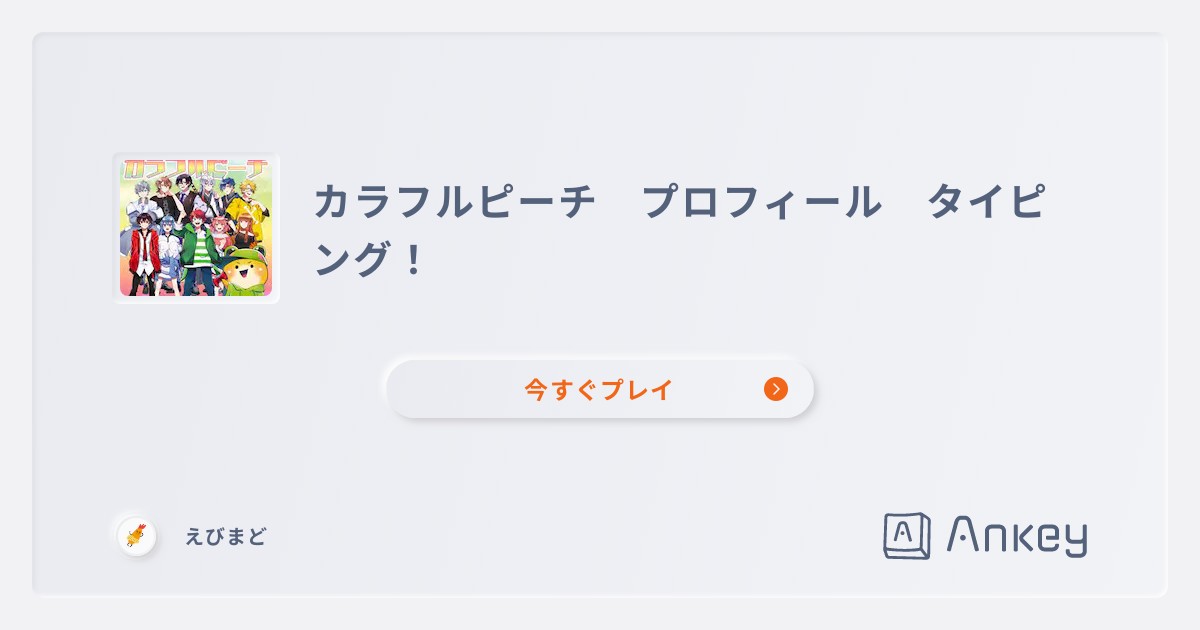Click the creator name えびまど
The height and width of the screenshot is (630, 1200).
(x=224, y=536)
